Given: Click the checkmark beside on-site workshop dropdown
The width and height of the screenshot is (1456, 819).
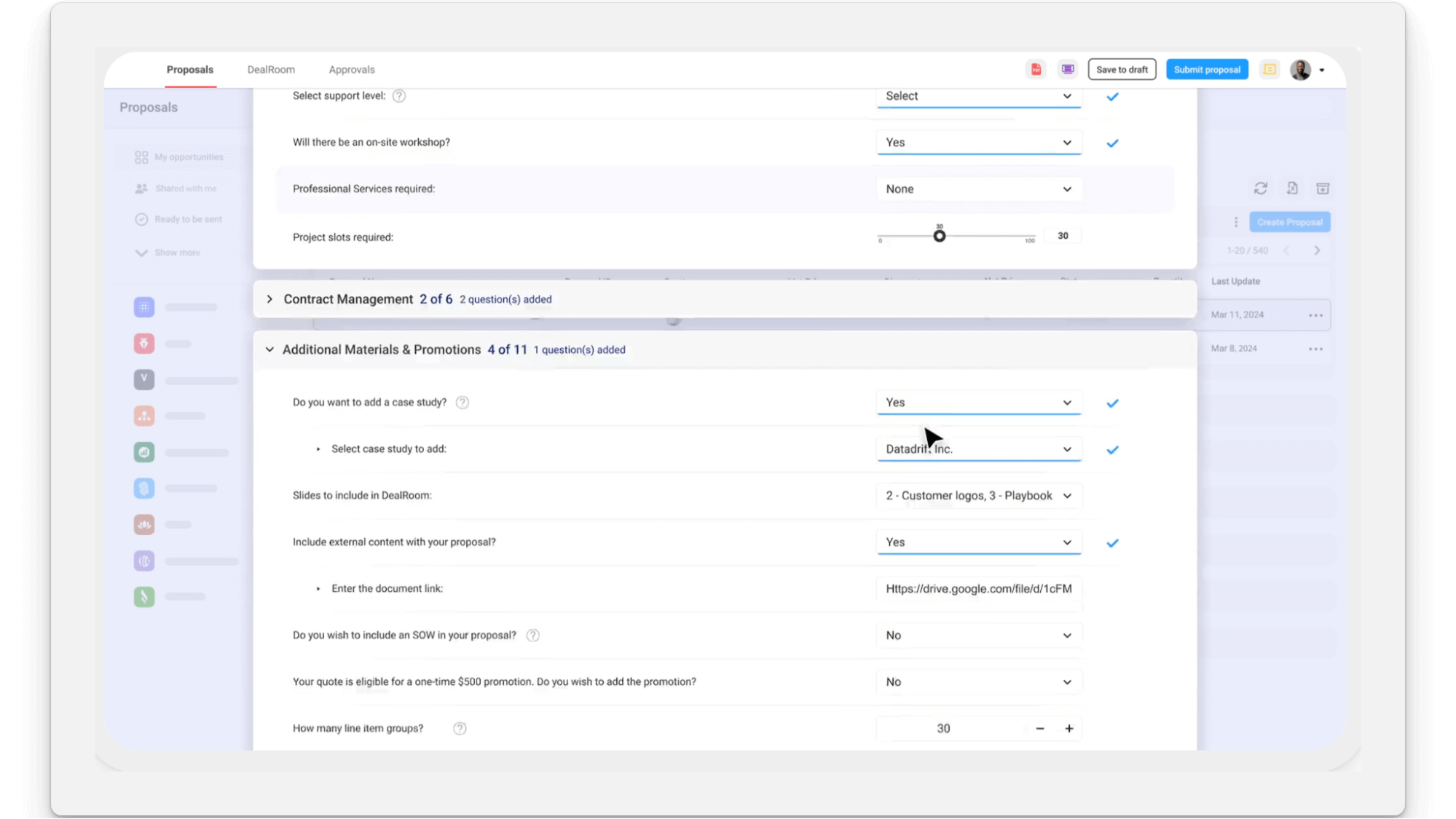Looking at the screenshot, I should (x=1112, y=143).
